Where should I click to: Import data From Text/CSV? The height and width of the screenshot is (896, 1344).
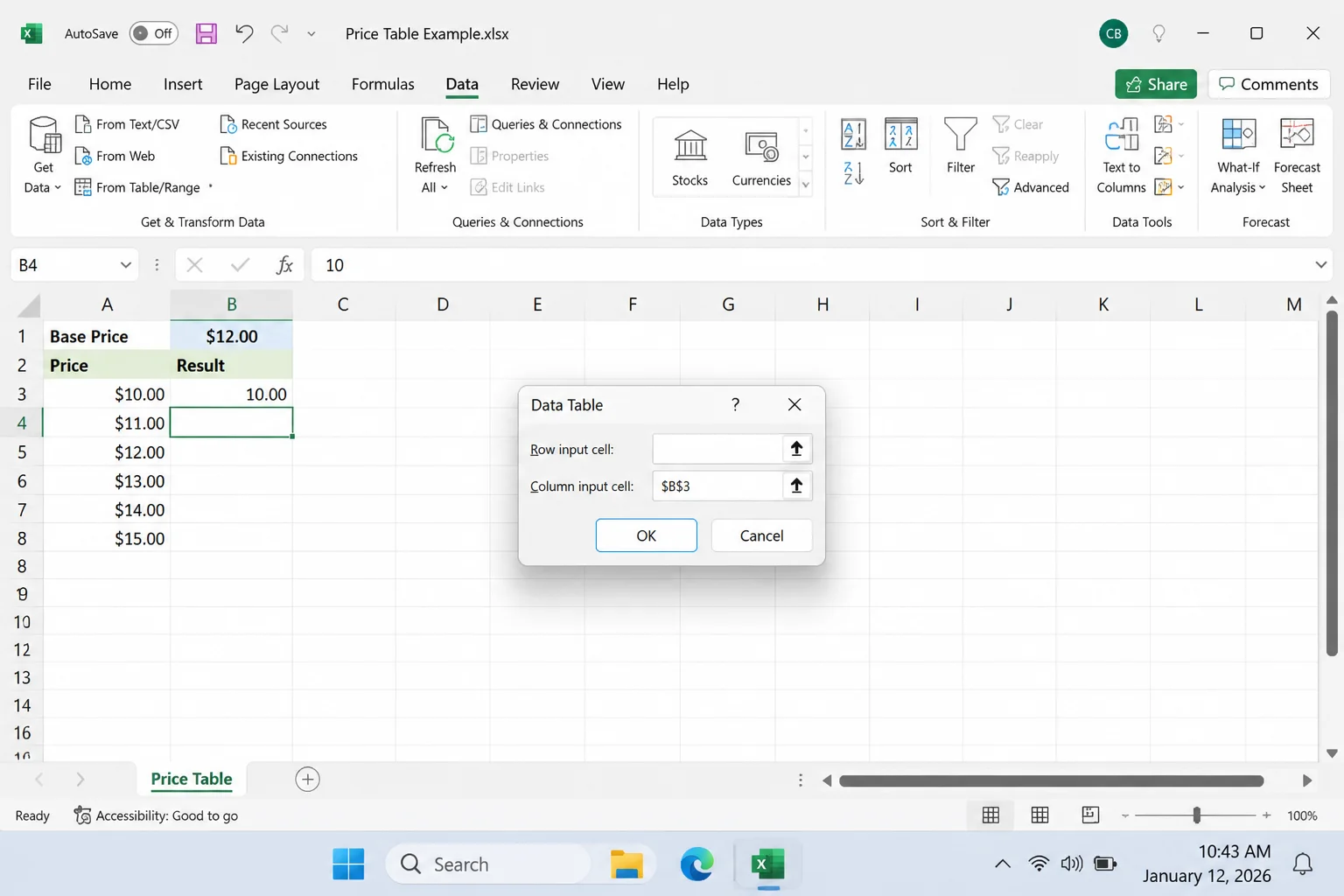pos(127,124)
